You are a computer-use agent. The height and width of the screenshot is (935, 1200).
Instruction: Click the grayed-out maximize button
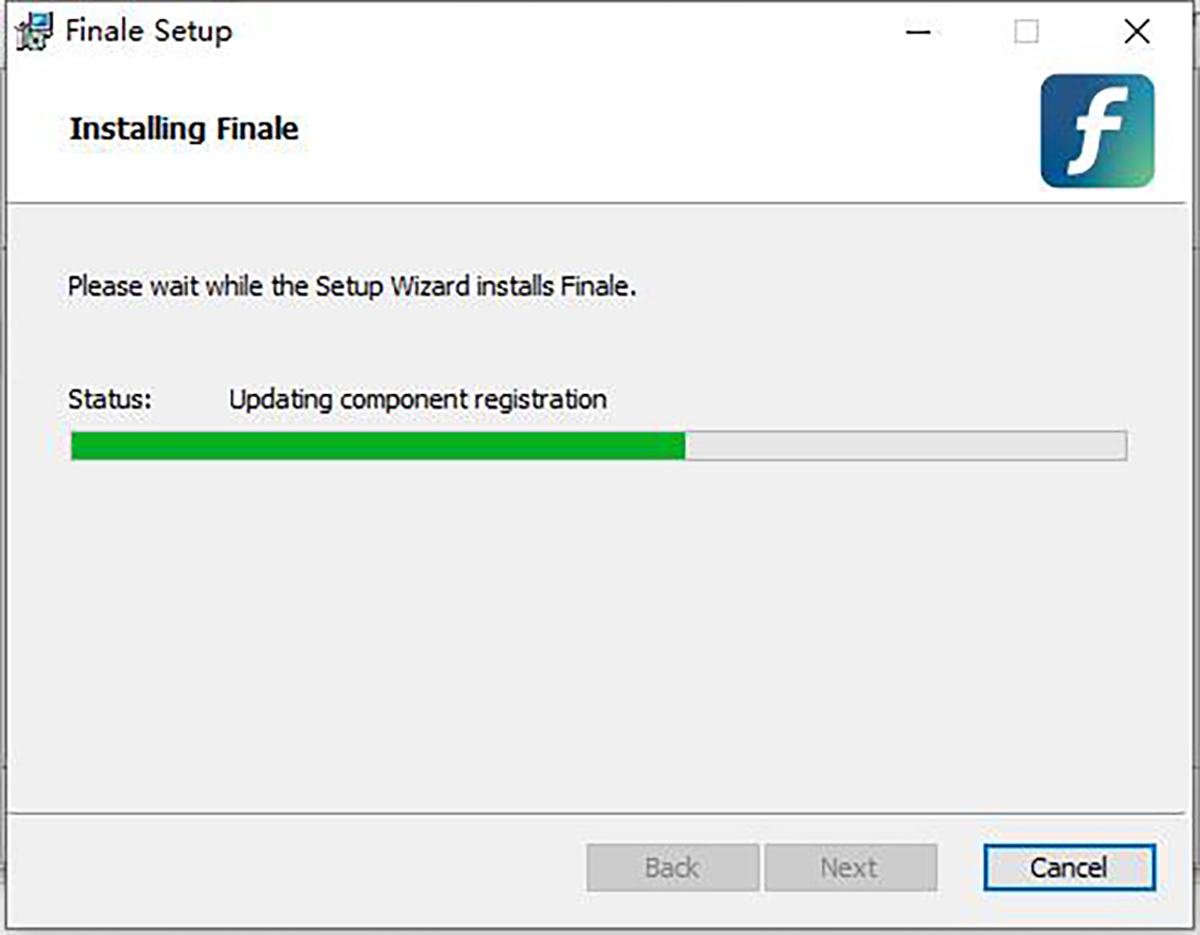pyautogui.click(x=1026, y=32)
